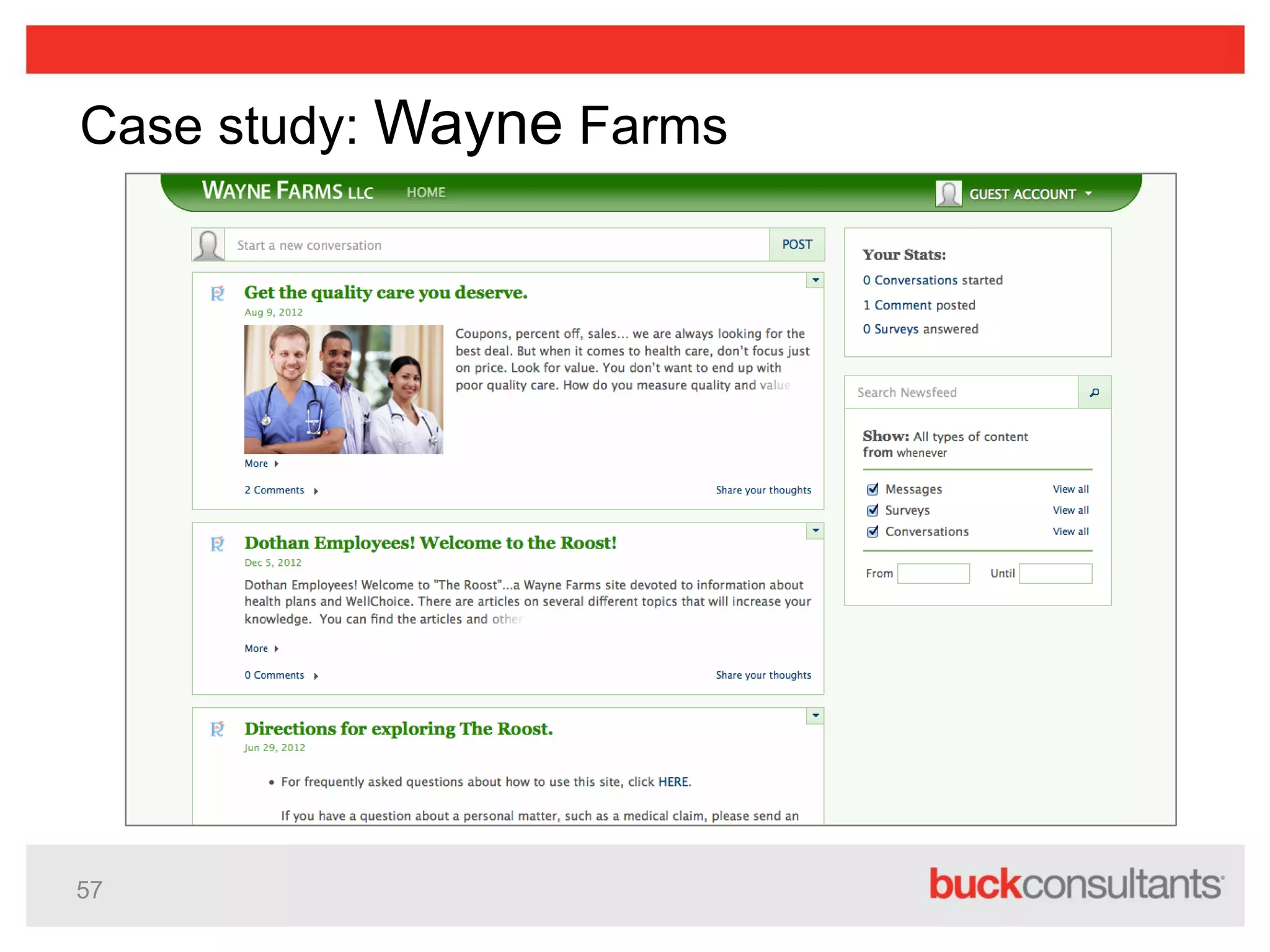Open the Get the quality care you deserve title
1270x952 pixels.
(386, 293)
